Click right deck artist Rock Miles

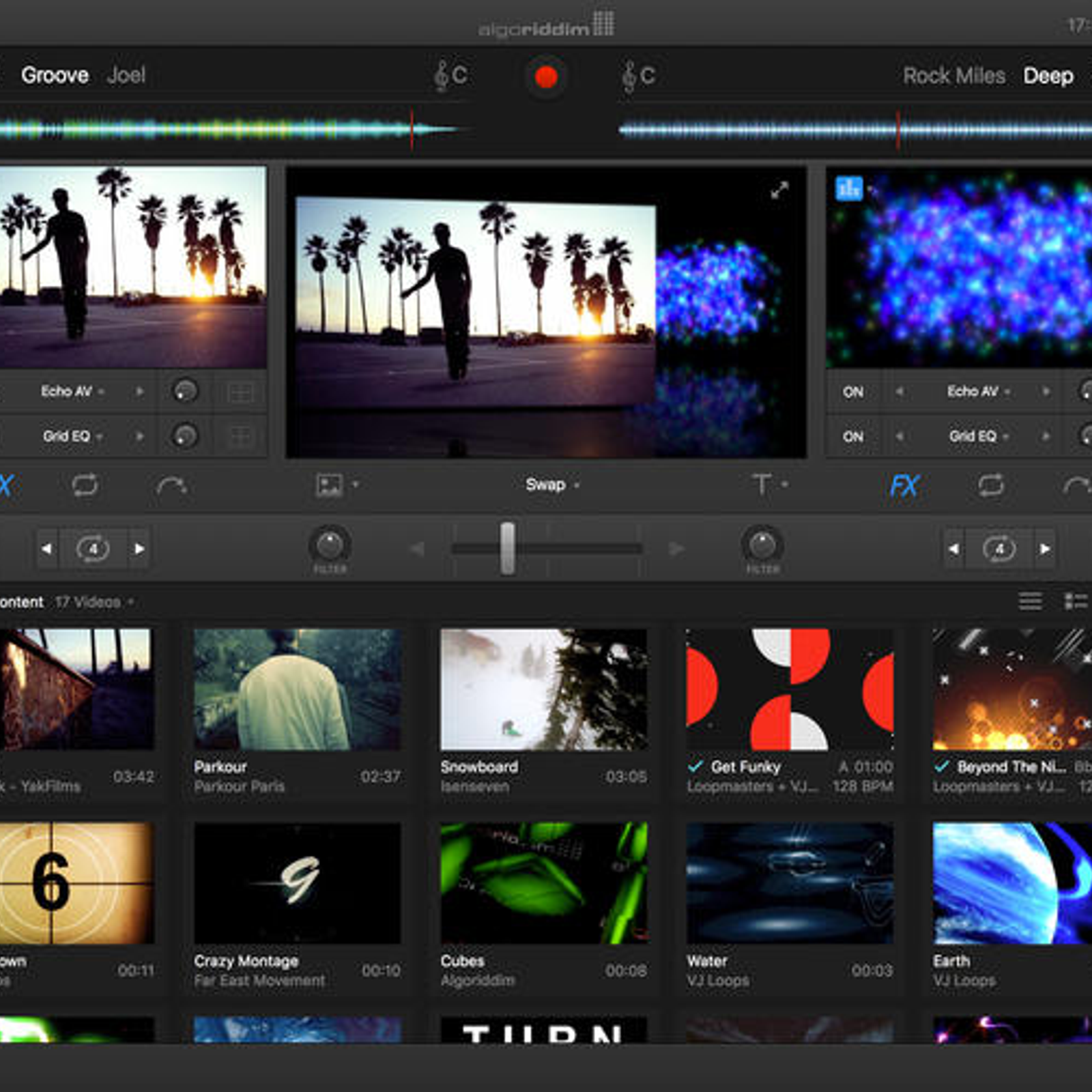coord(954,75)
